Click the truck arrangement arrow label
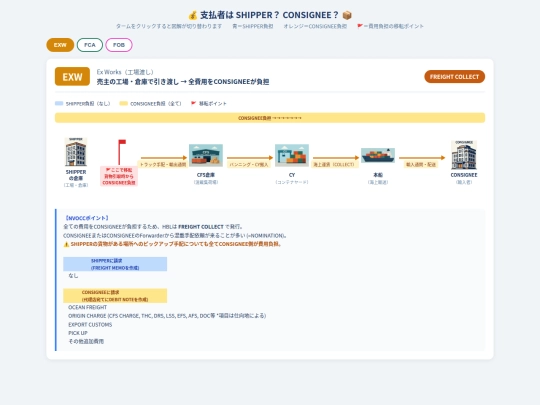The image size is (540, 405). point(163,165)
